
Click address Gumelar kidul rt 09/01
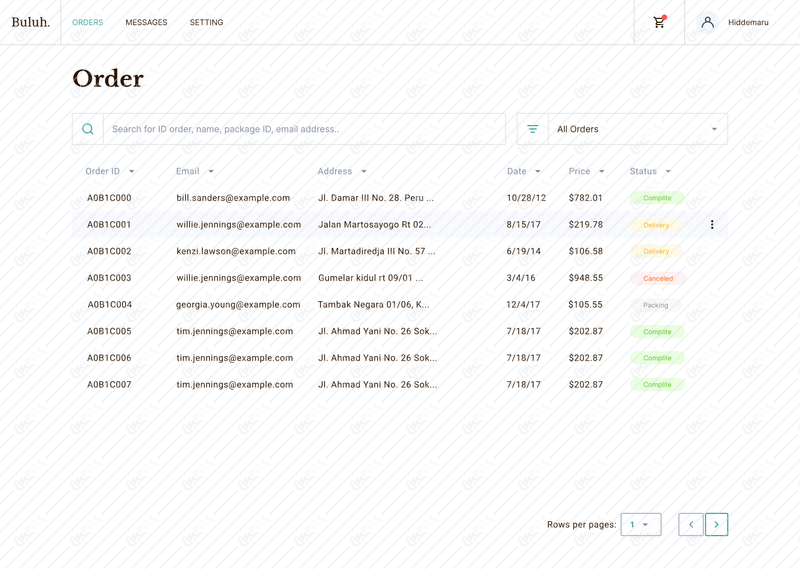coord(370,278)
